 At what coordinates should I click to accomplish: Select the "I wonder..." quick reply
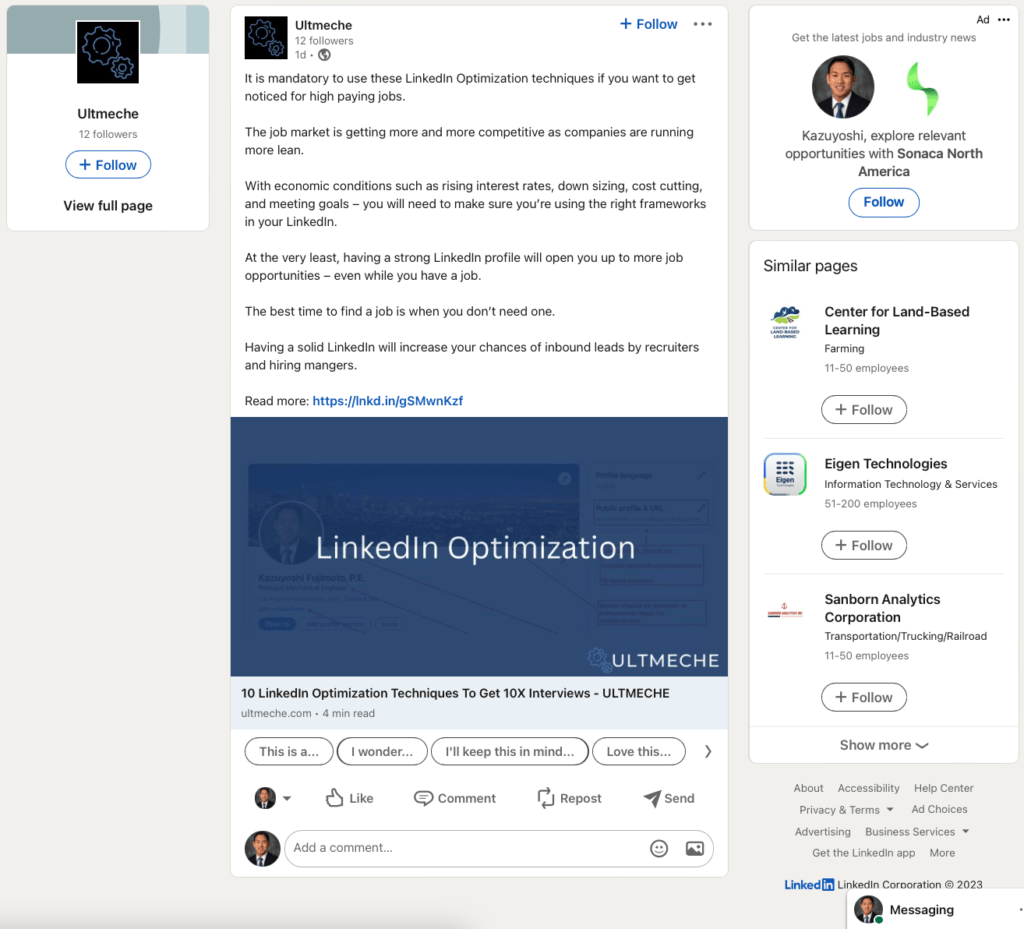click(x=382, y=751)
